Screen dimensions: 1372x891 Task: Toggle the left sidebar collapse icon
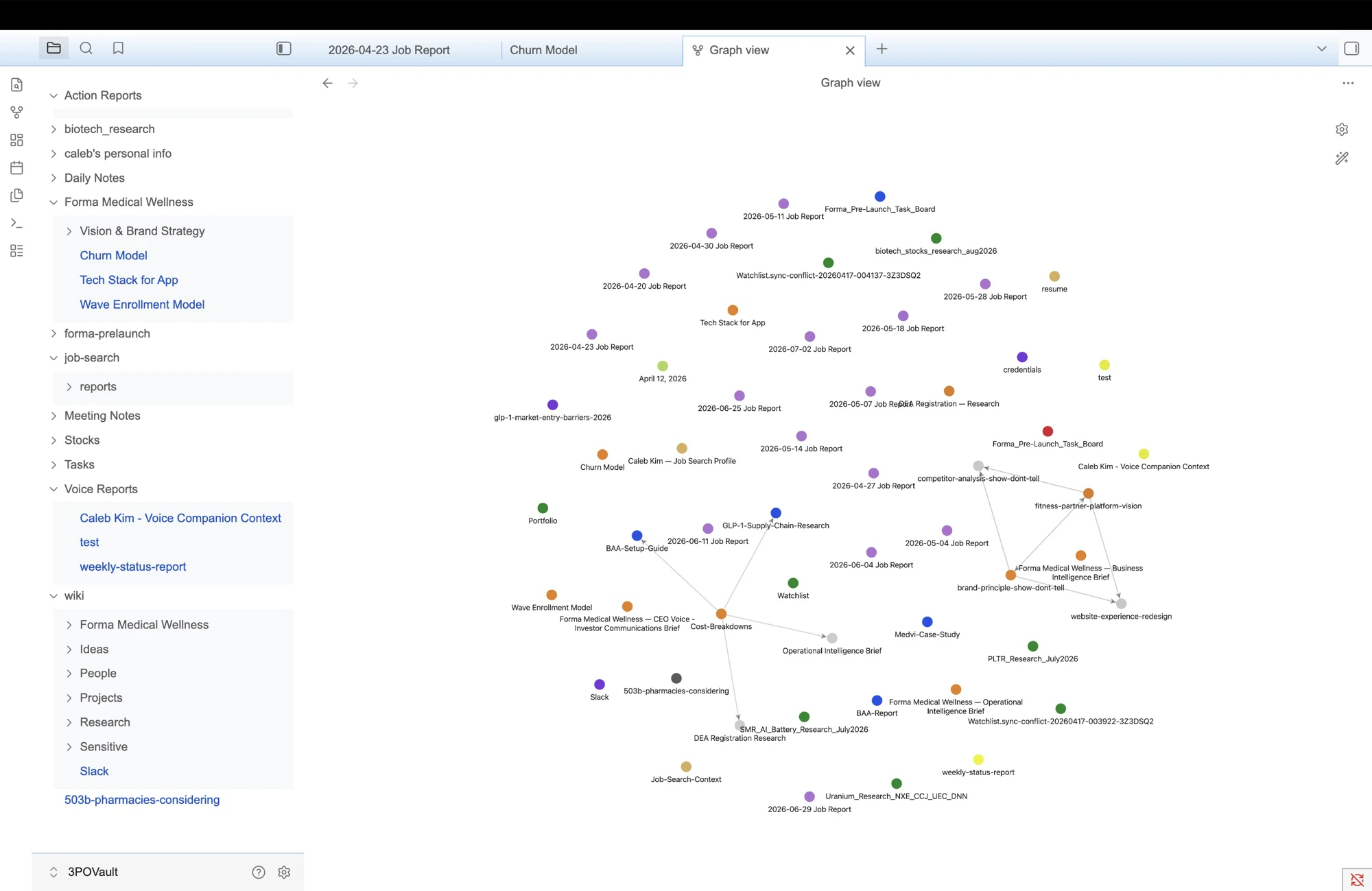283,48
